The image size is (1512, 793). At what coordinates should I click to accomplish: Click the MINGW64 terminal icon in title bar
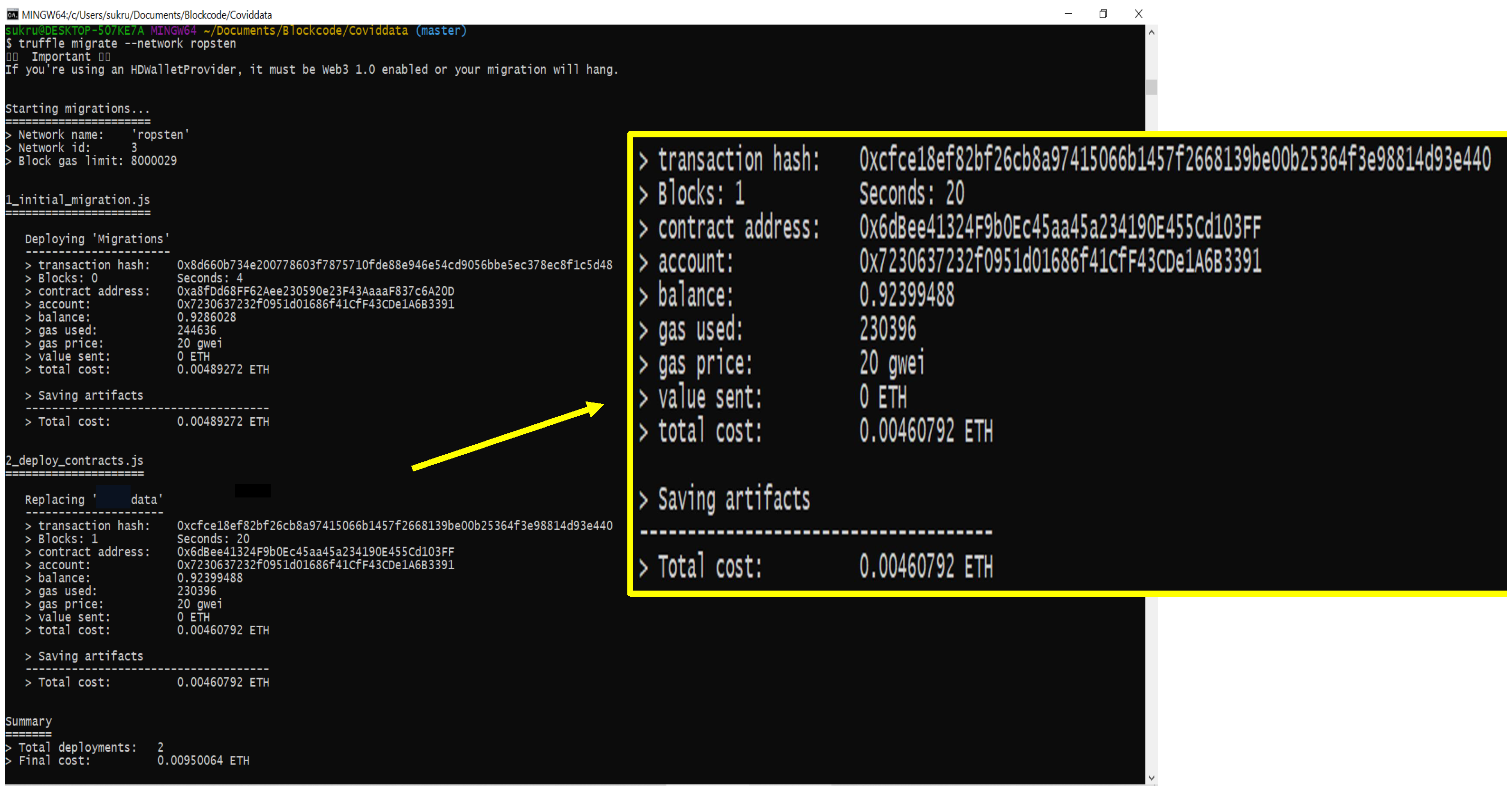(x=12, y=14)
